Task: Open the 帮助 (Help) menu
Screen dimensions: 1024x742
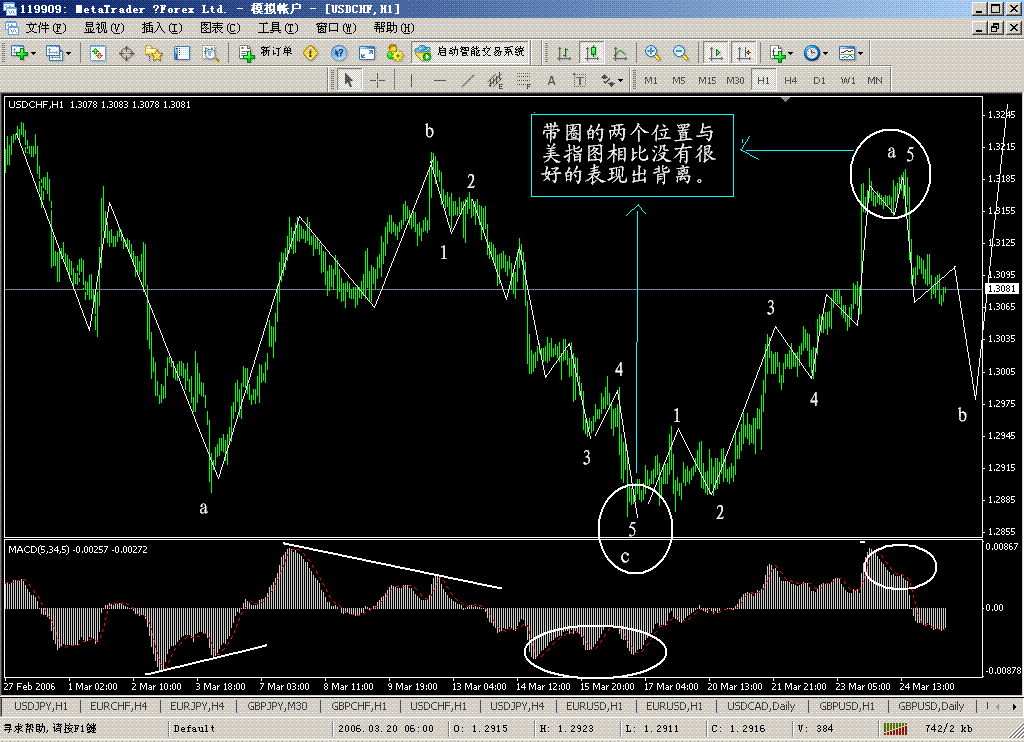Action: (394, 28)
